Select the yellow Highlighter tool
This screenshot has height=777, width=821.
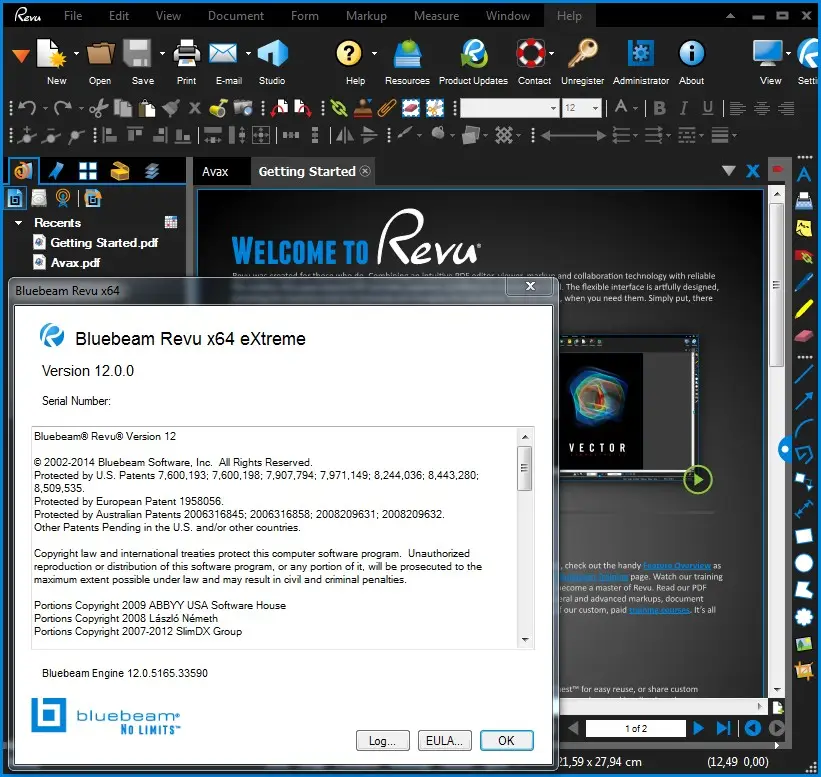coord(804,308)
